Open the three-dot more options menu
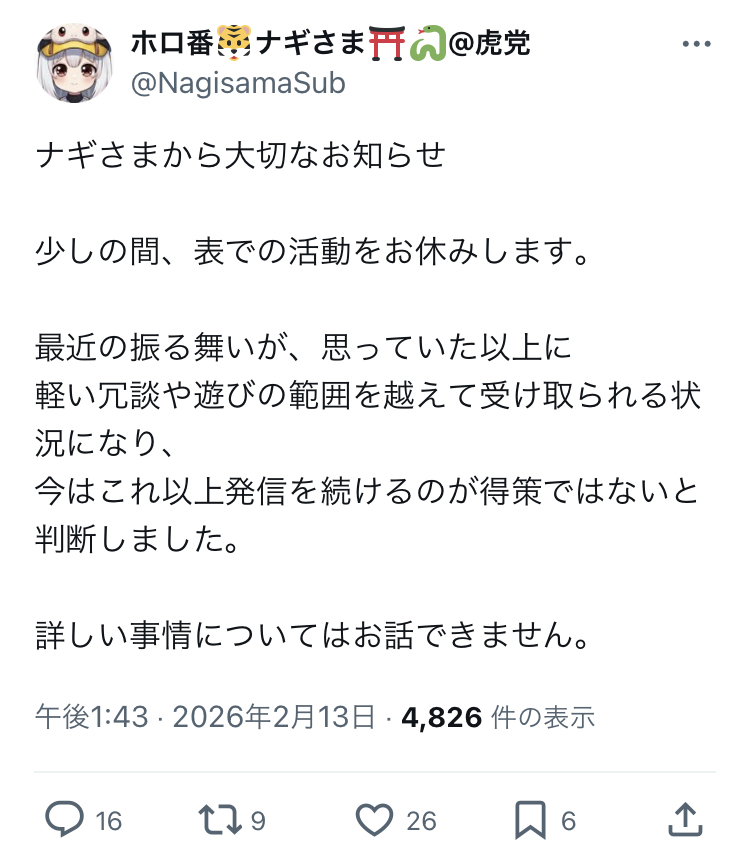The image size is (750, 862). (695, 45)
